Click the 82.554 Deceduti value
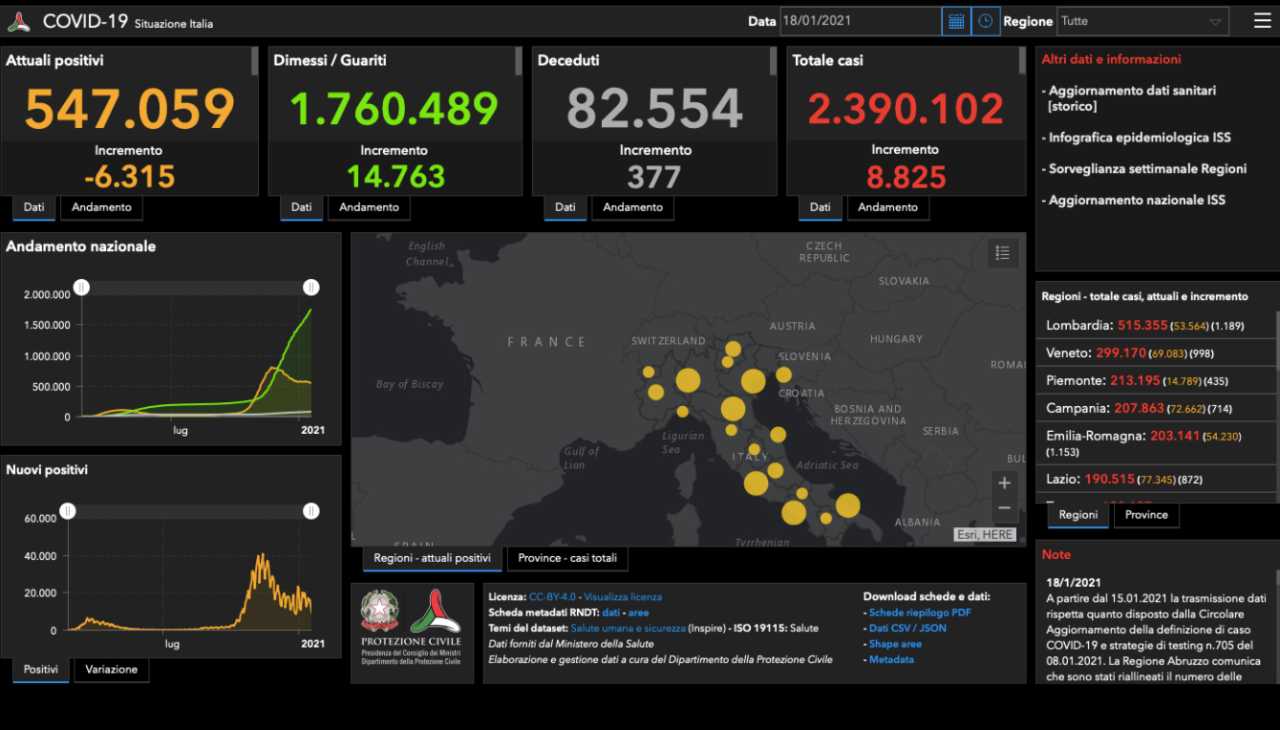The width and height of the screenshot is (1280, 730). (x=655, y=109)
